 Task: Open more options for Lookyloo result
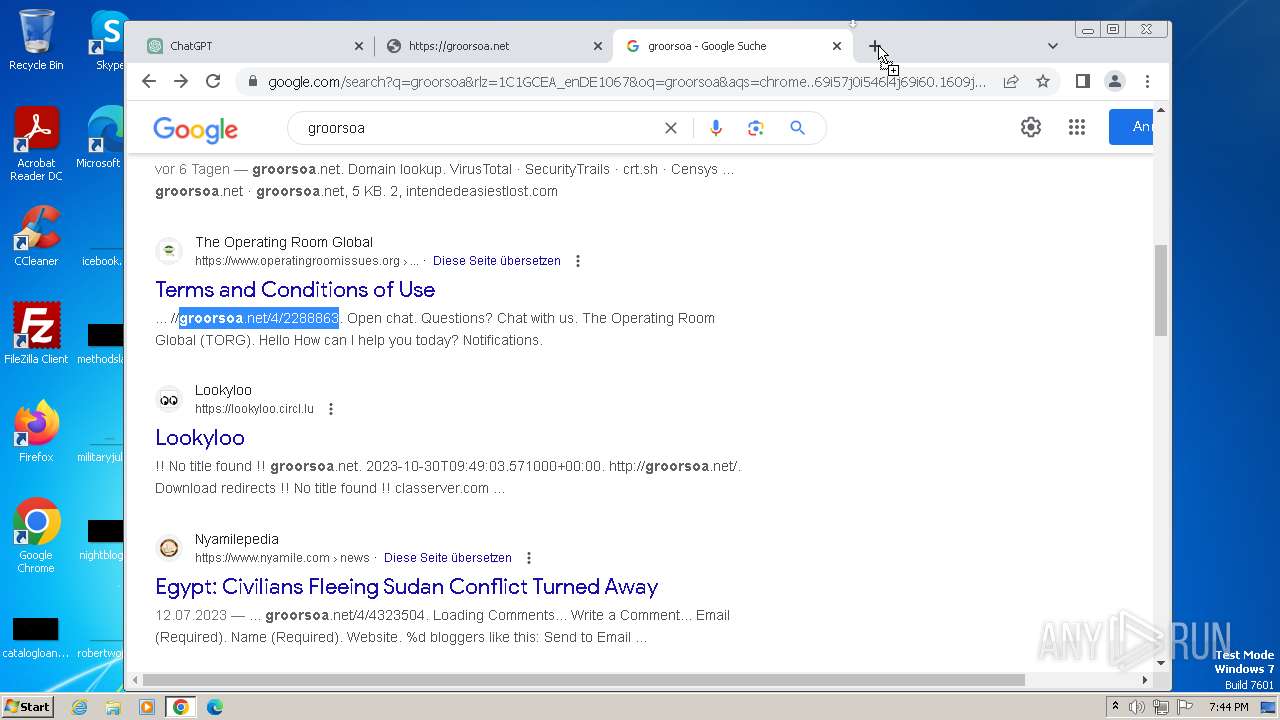pos(331,409)
